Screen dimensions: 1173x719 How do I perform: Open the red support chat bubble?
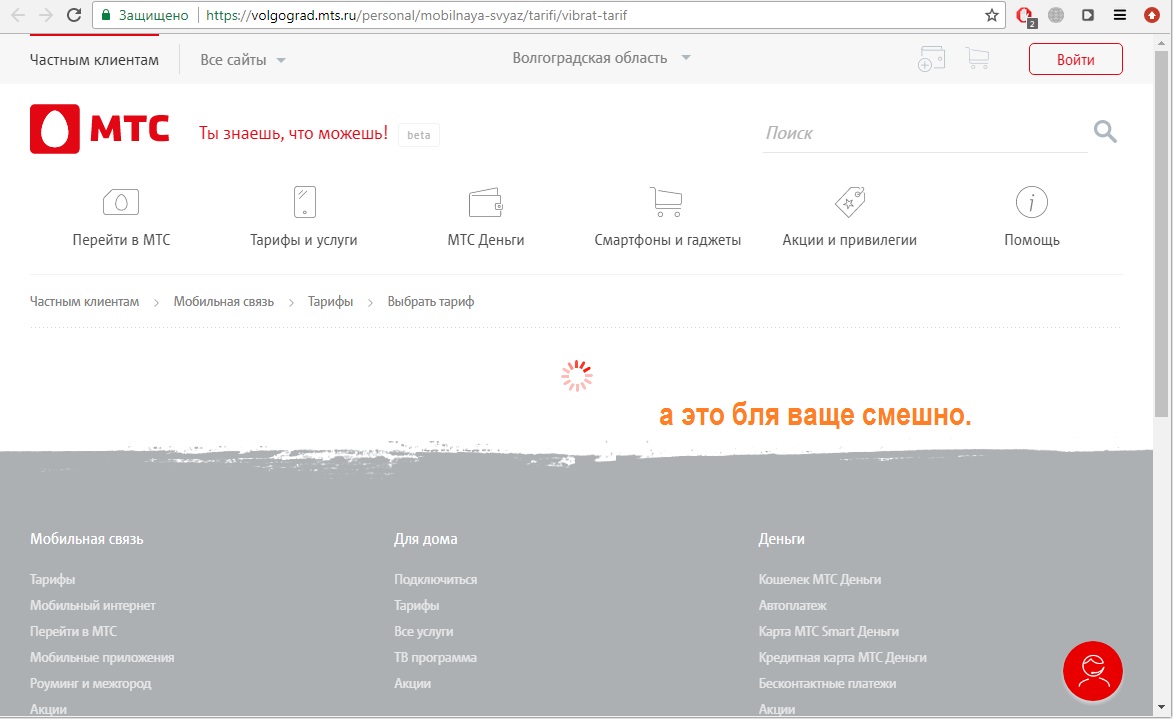coord(1092,670)
